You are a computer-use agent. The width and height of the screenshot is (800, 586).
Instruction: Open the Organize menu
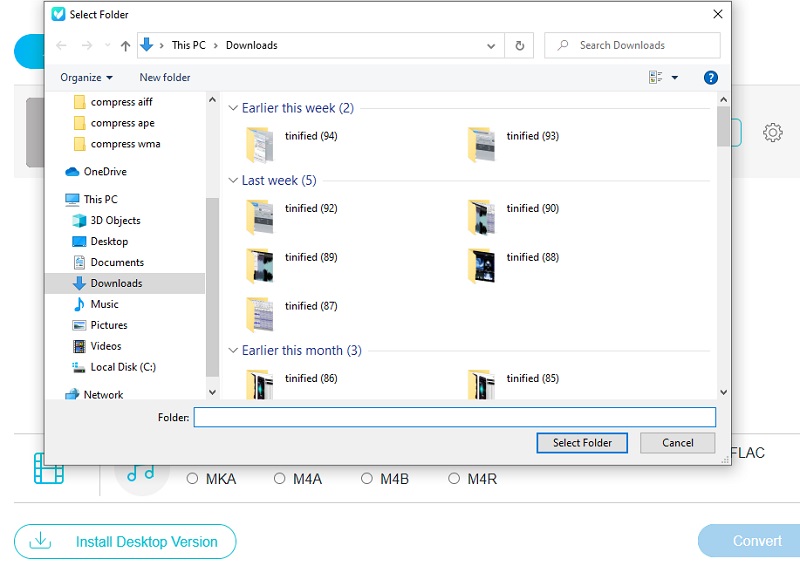point(86,77)
